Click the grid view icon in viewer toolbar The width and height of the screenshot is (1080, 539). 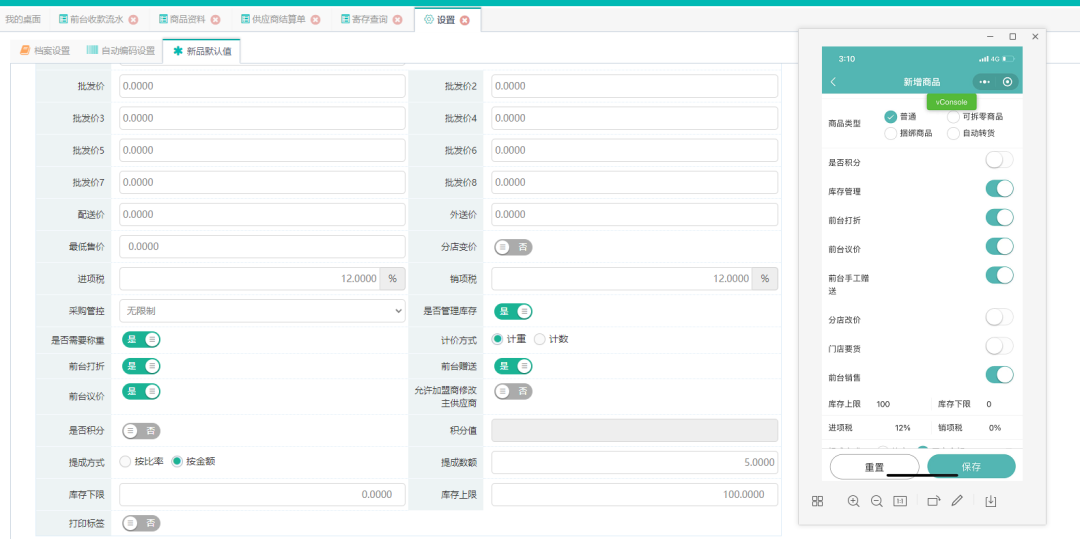(x=817, y=501)
